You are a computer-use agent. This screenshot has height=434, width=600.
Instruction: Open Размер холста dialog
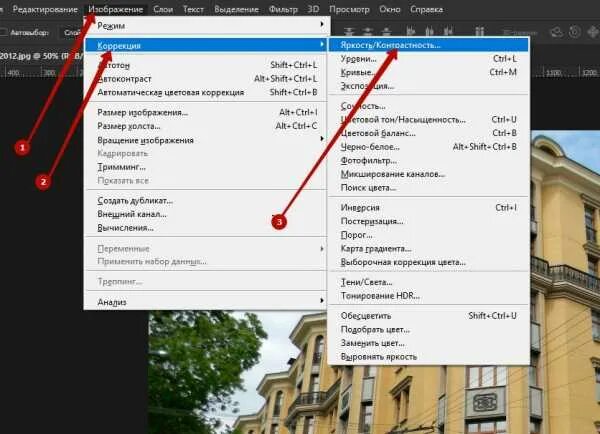(x=205, y=126)
